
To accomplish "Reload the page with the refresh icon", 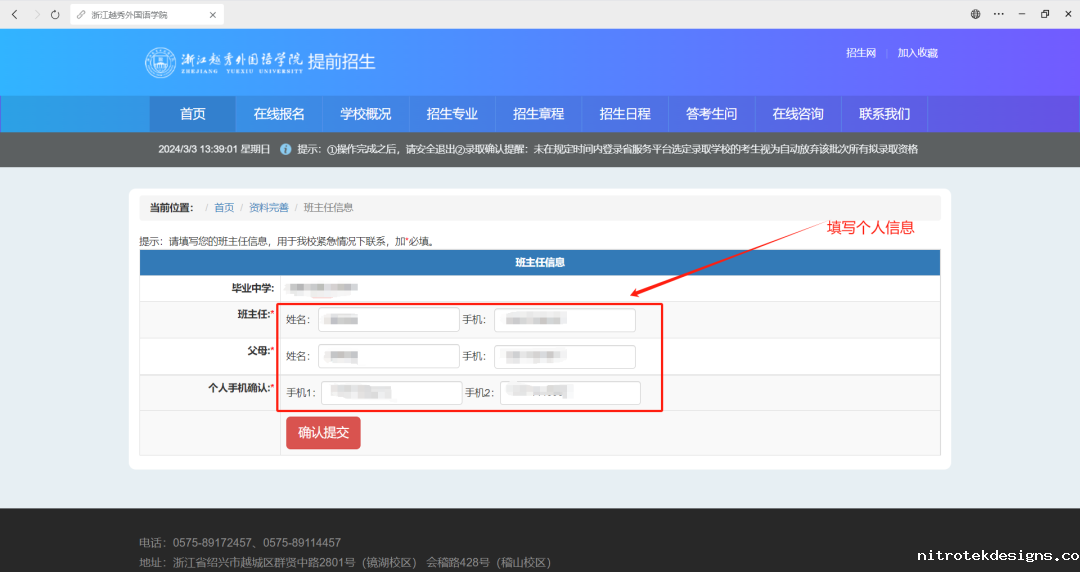I will [55, 14].
